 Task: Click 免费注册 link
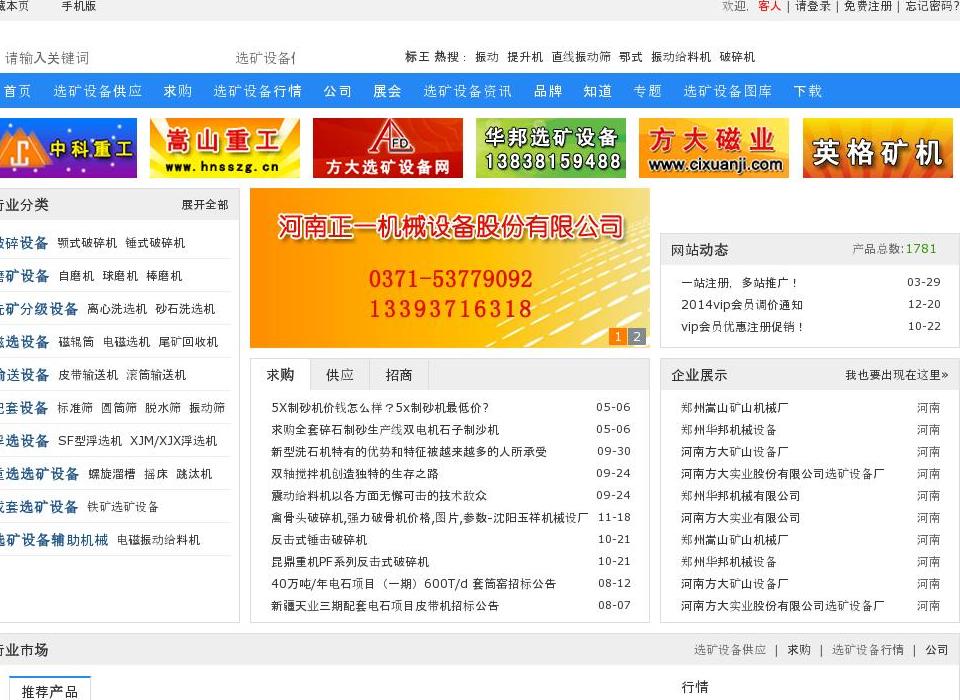tap(868, 6)
